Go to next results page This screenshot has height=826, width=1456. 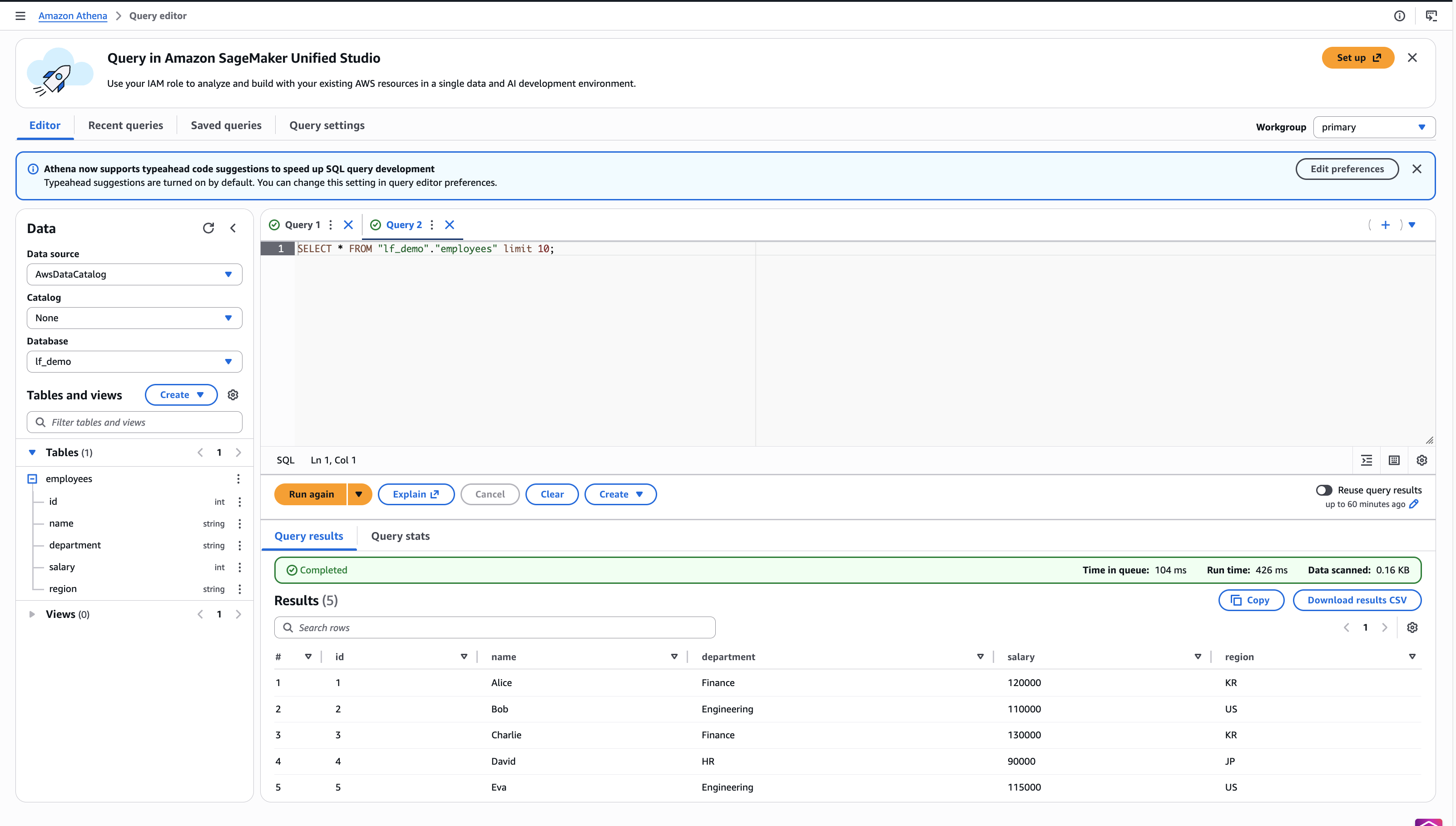click(1385, 627)
